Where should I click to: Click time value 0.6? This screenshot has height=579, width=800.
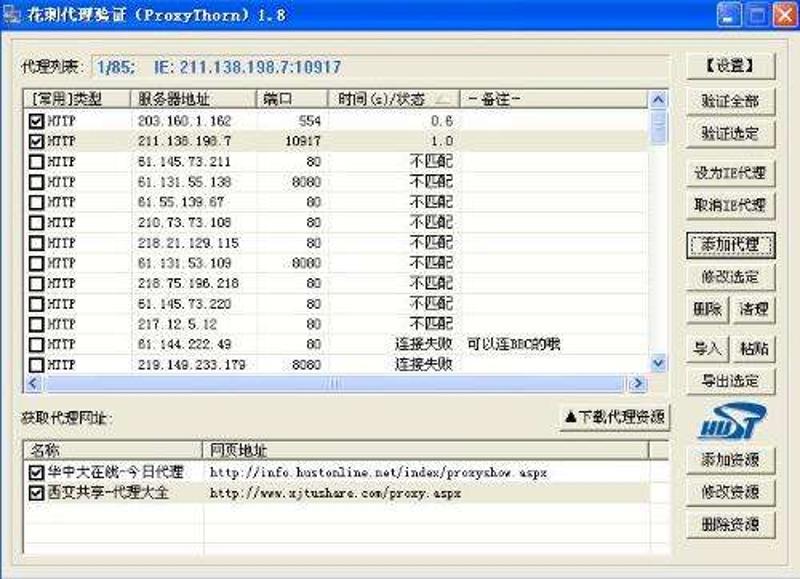click(x=441, y=121)
